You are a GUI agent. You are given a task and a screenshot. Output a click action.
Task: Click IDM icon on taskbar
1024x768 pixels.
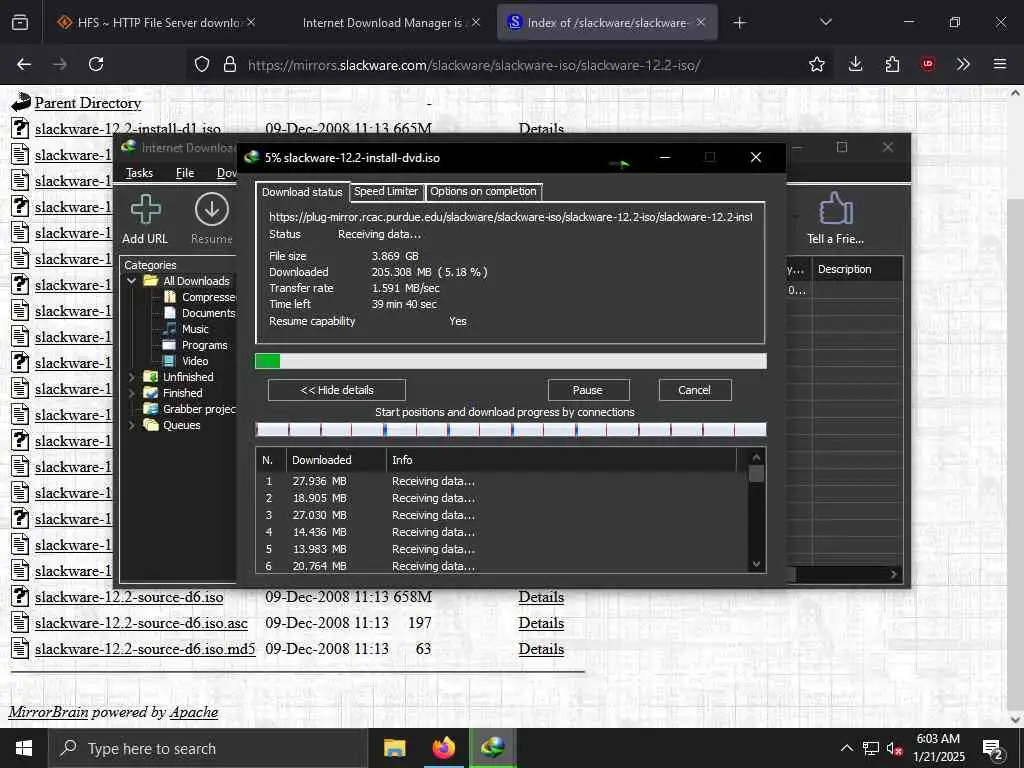click(493, 748)
